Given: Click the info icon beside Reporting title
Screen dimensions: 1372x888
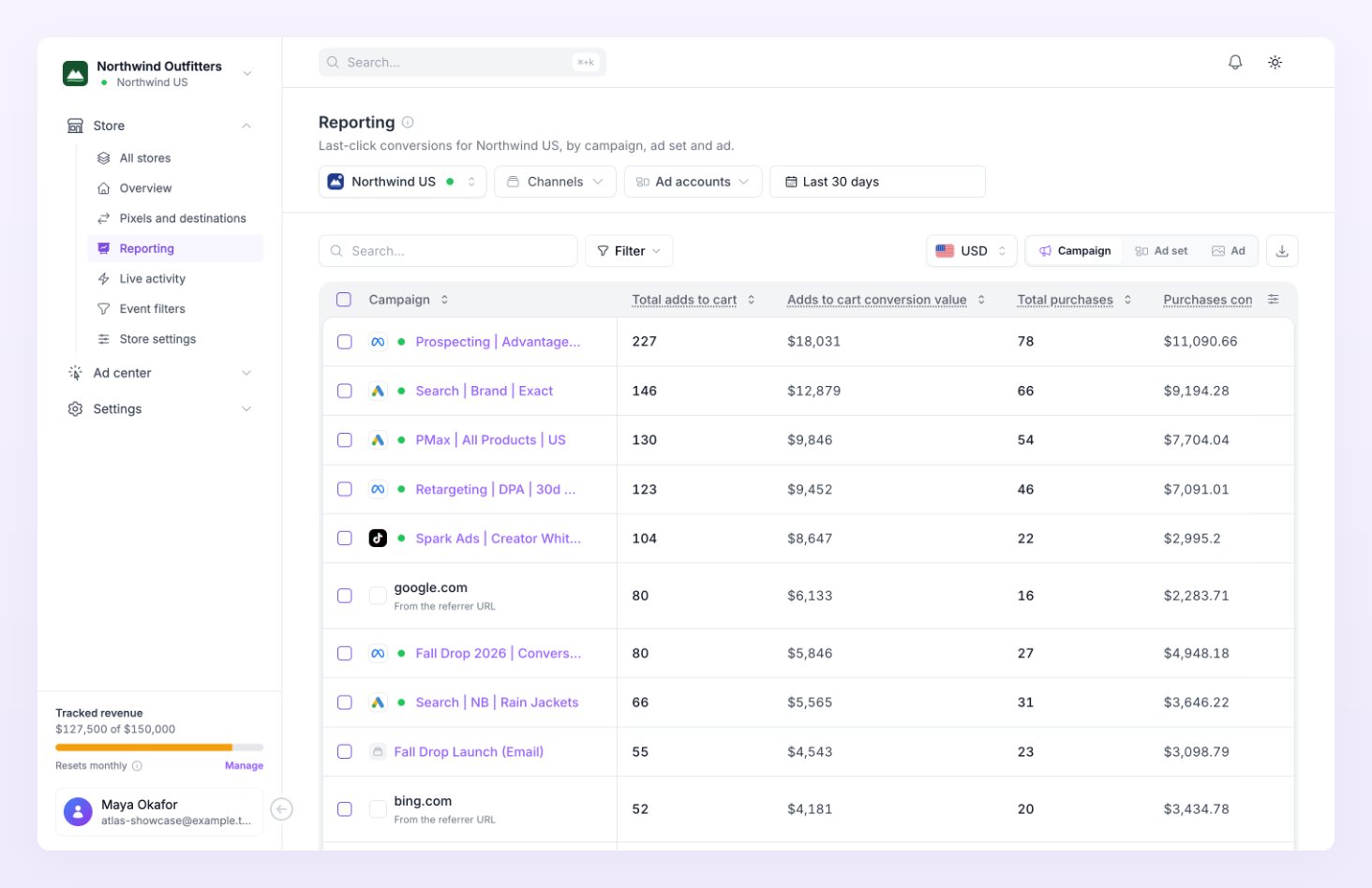Looking at the screenshot, I should tap(408, 122).
